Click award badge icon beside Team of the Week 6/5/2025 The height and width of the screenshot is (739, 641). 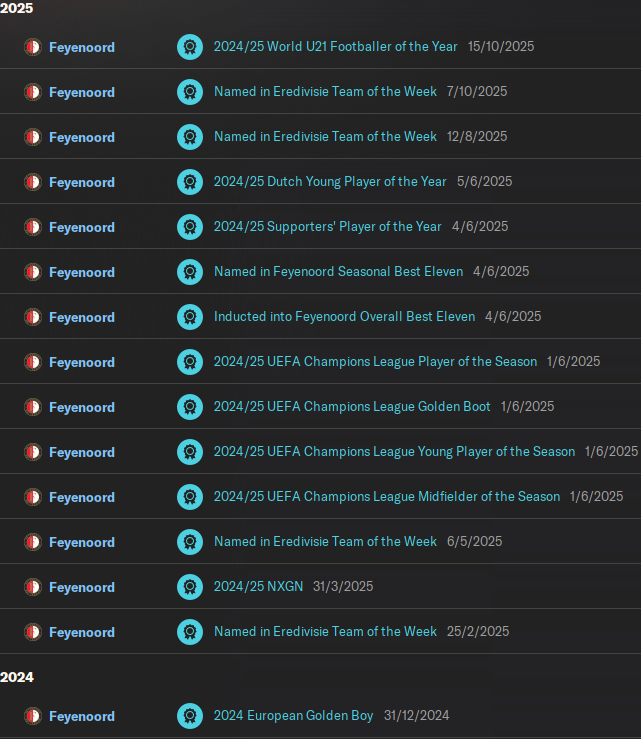pos(190,542)
